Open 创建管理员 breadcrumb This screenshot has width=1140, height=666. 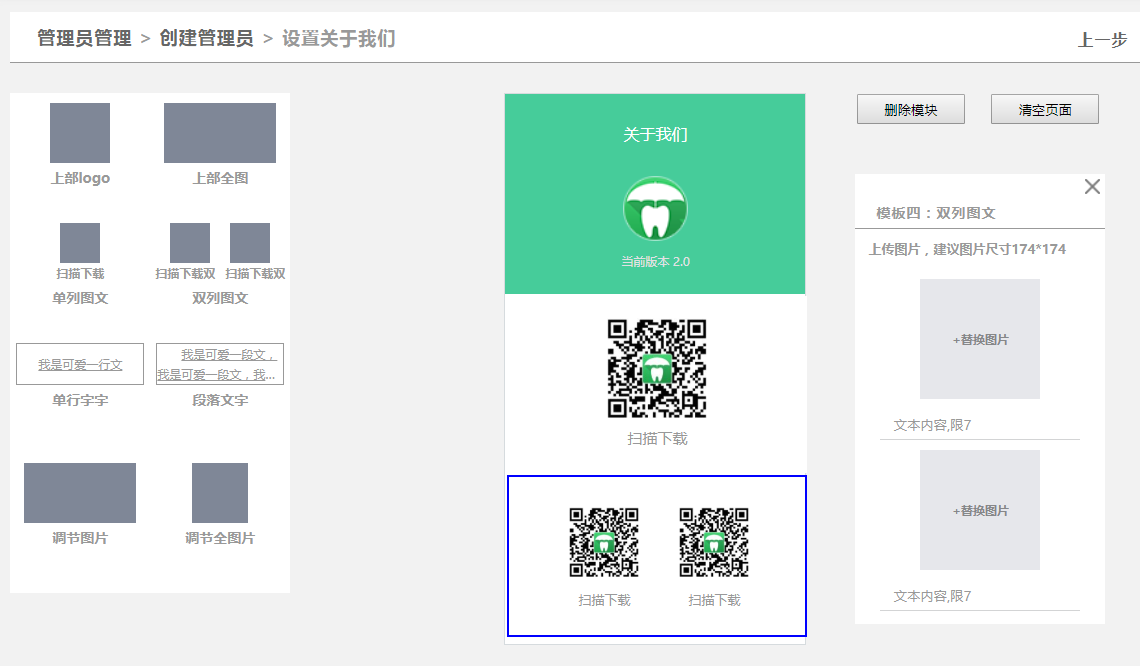click(206, 38)
